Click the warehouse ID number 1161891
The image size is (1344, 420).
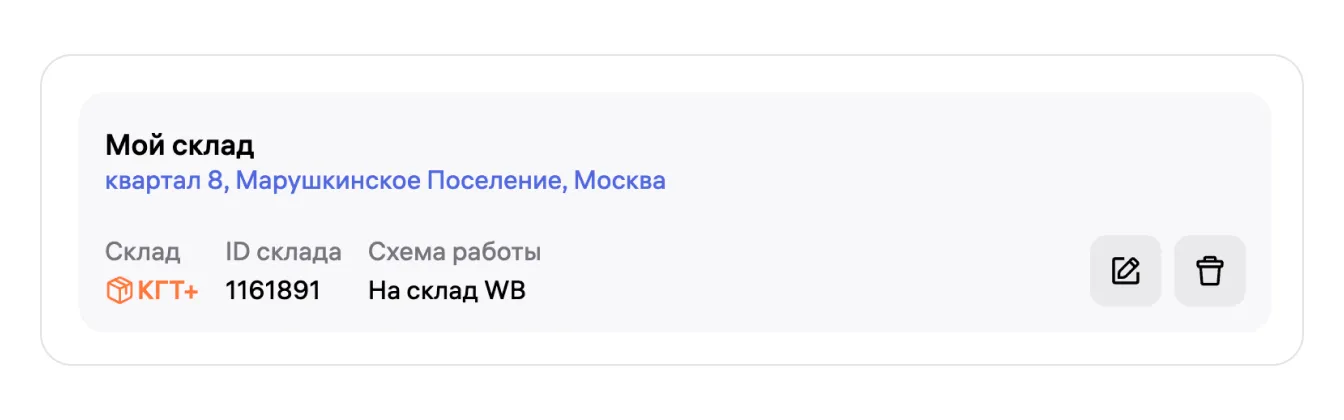pos(273,291)
